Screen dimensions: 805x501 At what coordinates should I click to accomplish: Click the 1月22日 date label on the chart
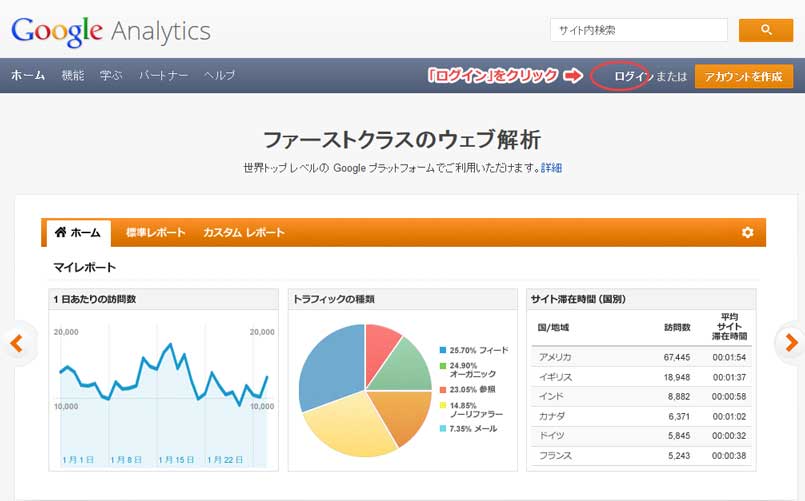coord(225,459)
